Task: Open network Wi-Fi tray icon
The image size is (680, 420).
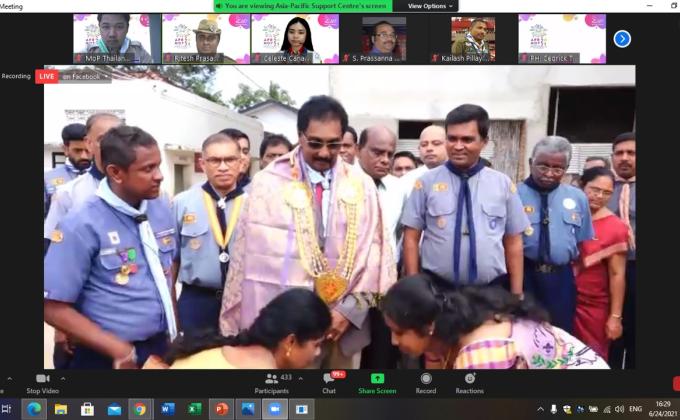Action: [x=607, y=409]
